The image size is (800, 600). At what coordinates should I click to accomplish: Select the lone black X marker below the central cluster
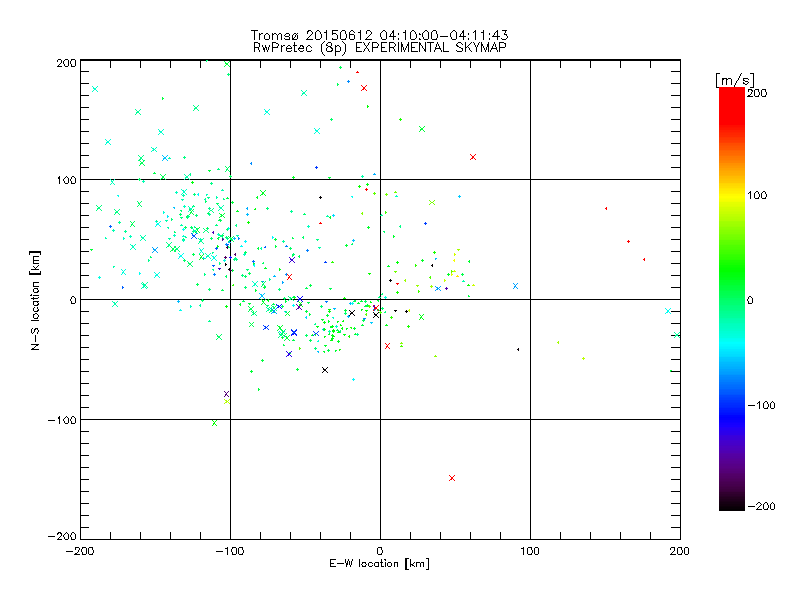tap(325, 370)
